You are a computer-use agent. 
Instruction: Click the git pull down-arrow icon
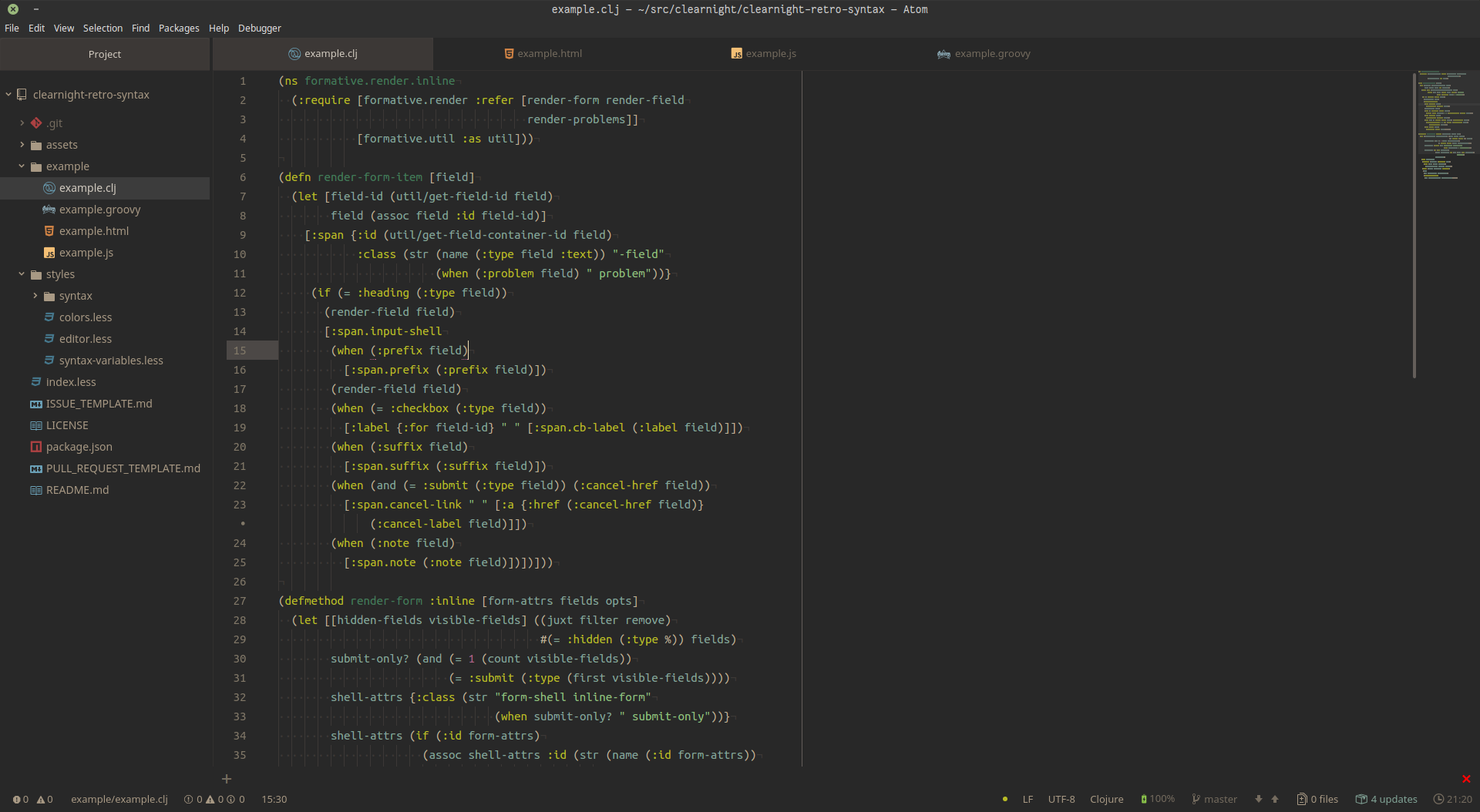(1259, 800)
